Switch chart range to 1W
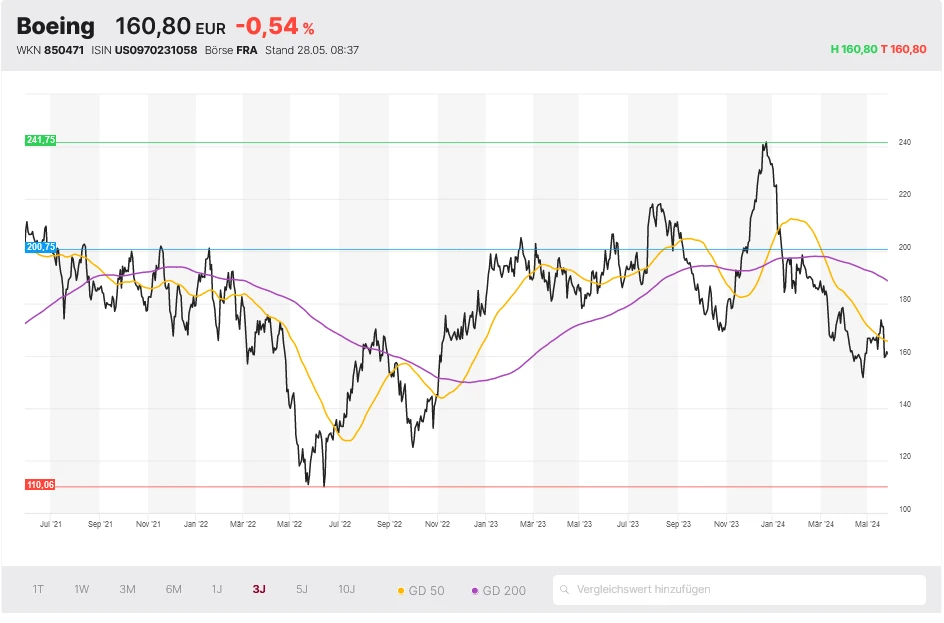944x623 pixels. click(x=82, y=589)
